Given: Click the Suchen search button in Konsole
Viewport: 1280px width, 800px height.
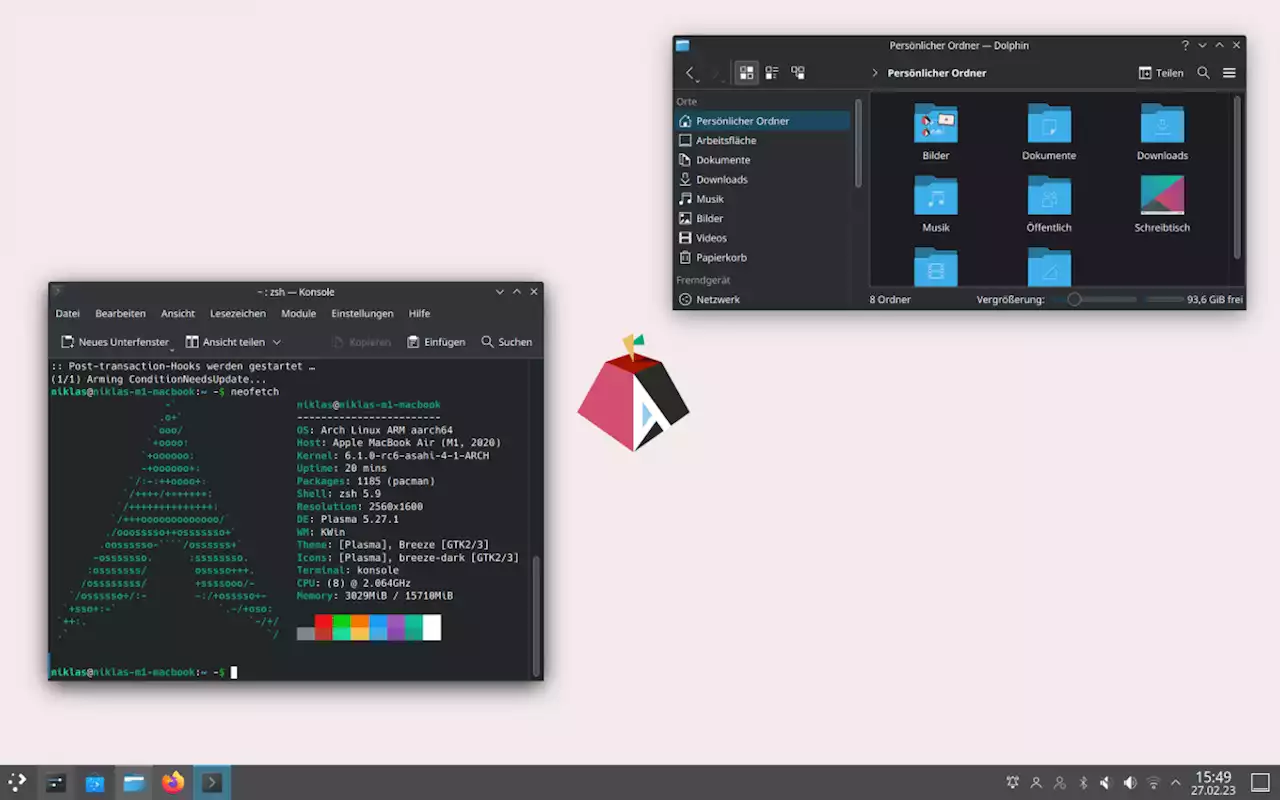Looking at the screenshot, I should click(x=507, y=342).
